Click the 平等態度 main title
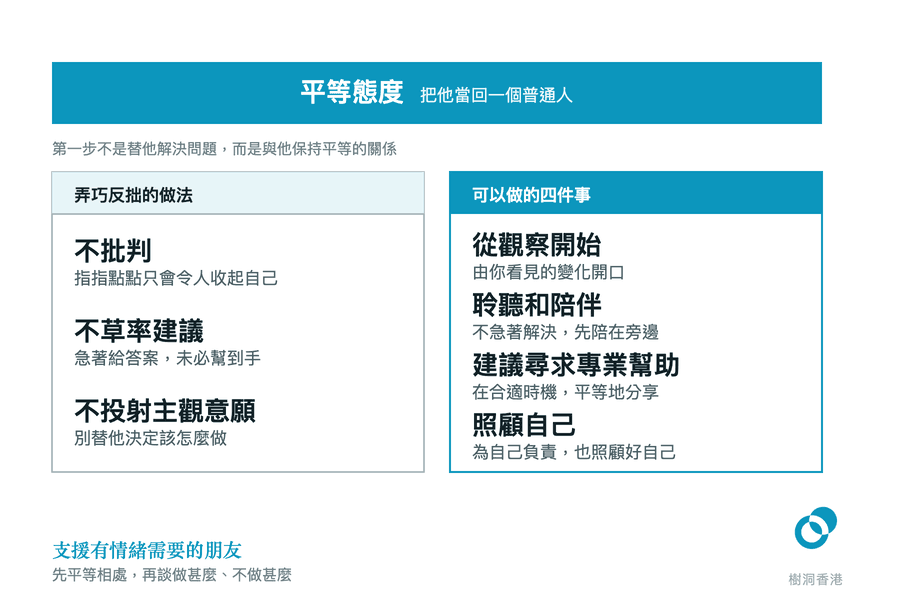Image resolution: width=900 pixels, height=600 pixels. pos(352,92)
